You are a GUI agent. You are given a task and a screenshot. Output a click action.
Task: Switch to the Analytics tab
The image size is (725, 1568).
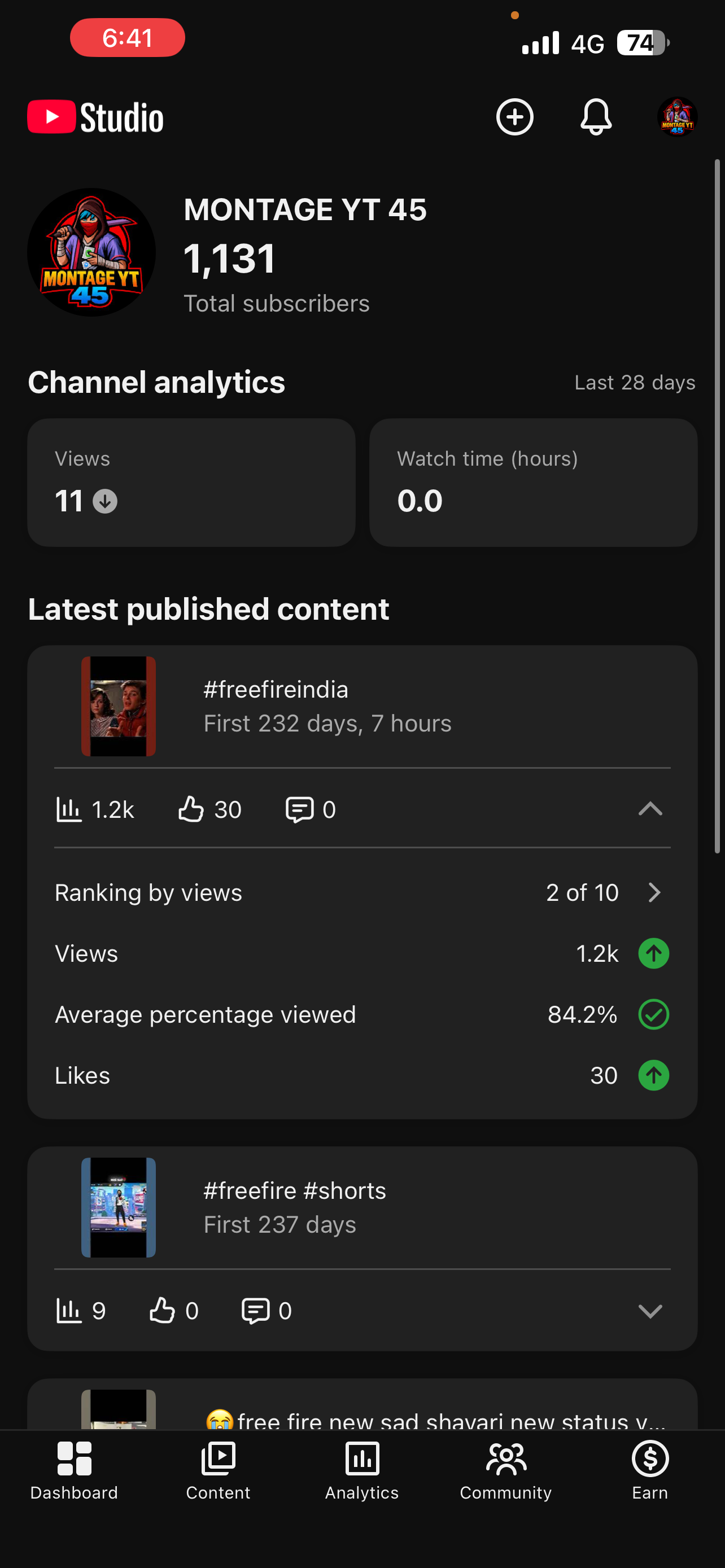pyautogui.click(x=362, y=1470)
